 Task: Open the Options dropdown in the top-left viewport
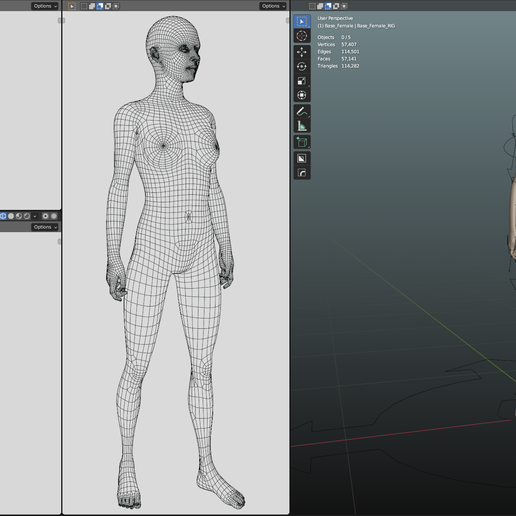coord(45,6)
